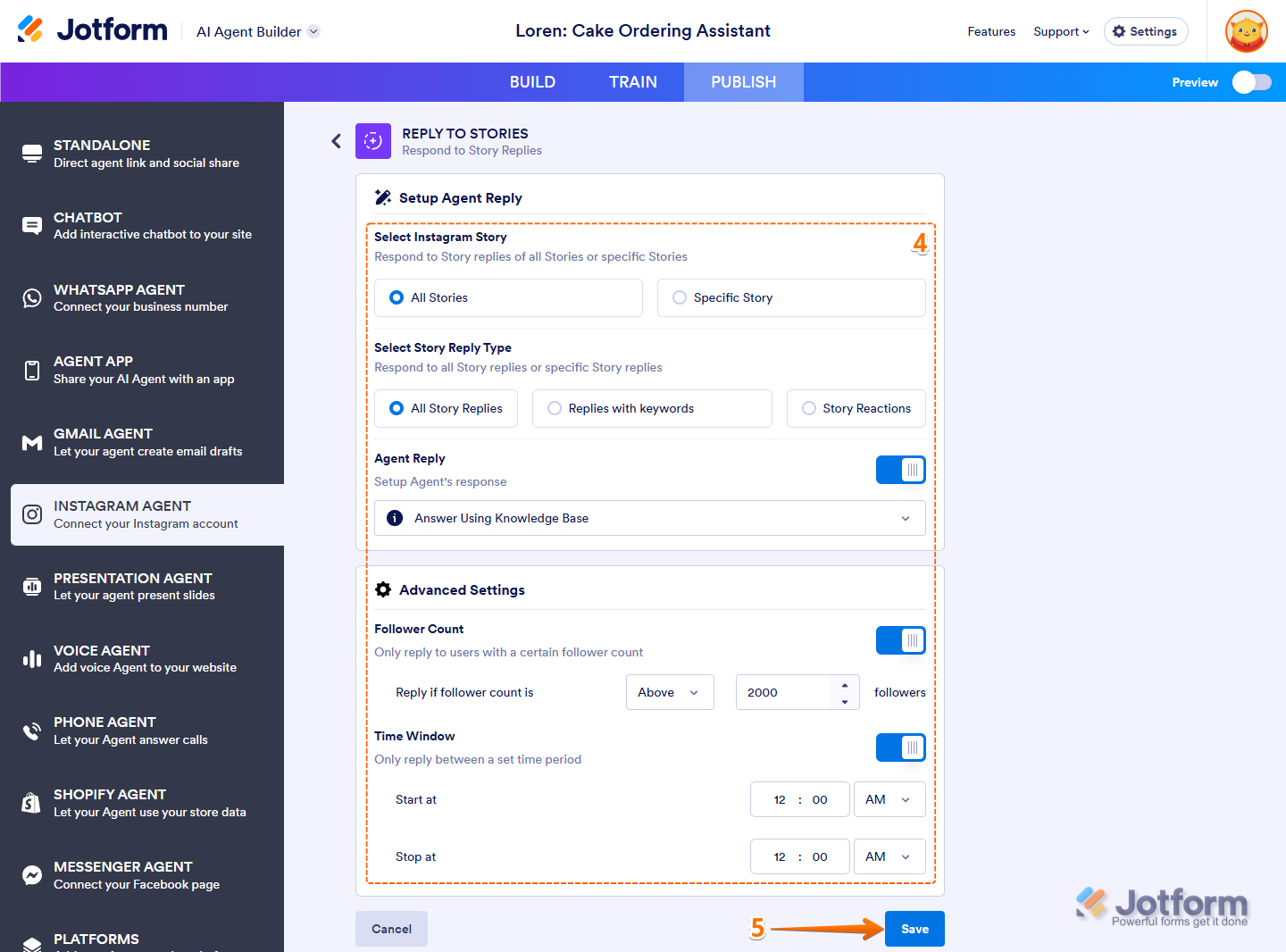Open the Settings button
Screen dimensions: 1286x952
(x=1146, y=31)
